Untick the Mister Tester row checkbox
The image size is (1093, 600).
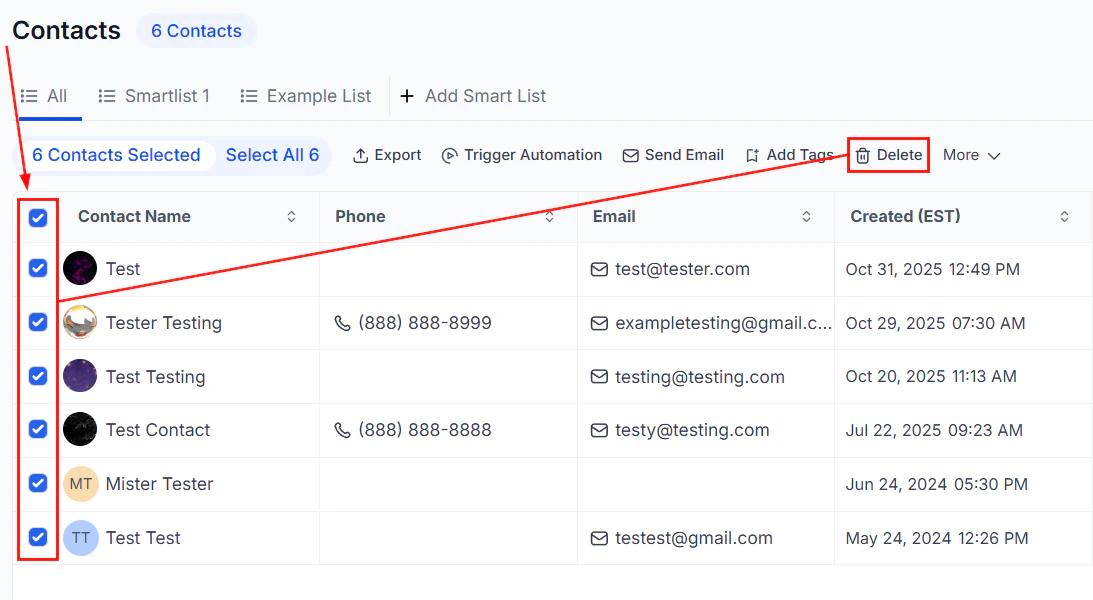38,483
